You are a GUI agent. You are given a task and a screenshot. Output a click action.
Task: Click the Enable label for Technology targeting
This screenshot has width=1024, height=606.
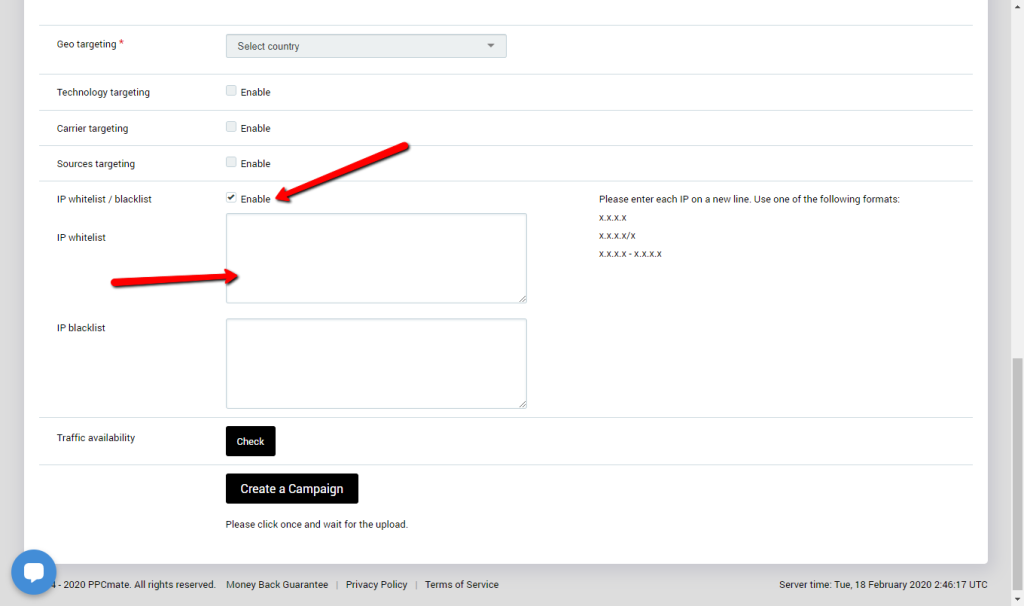(255, 93)
